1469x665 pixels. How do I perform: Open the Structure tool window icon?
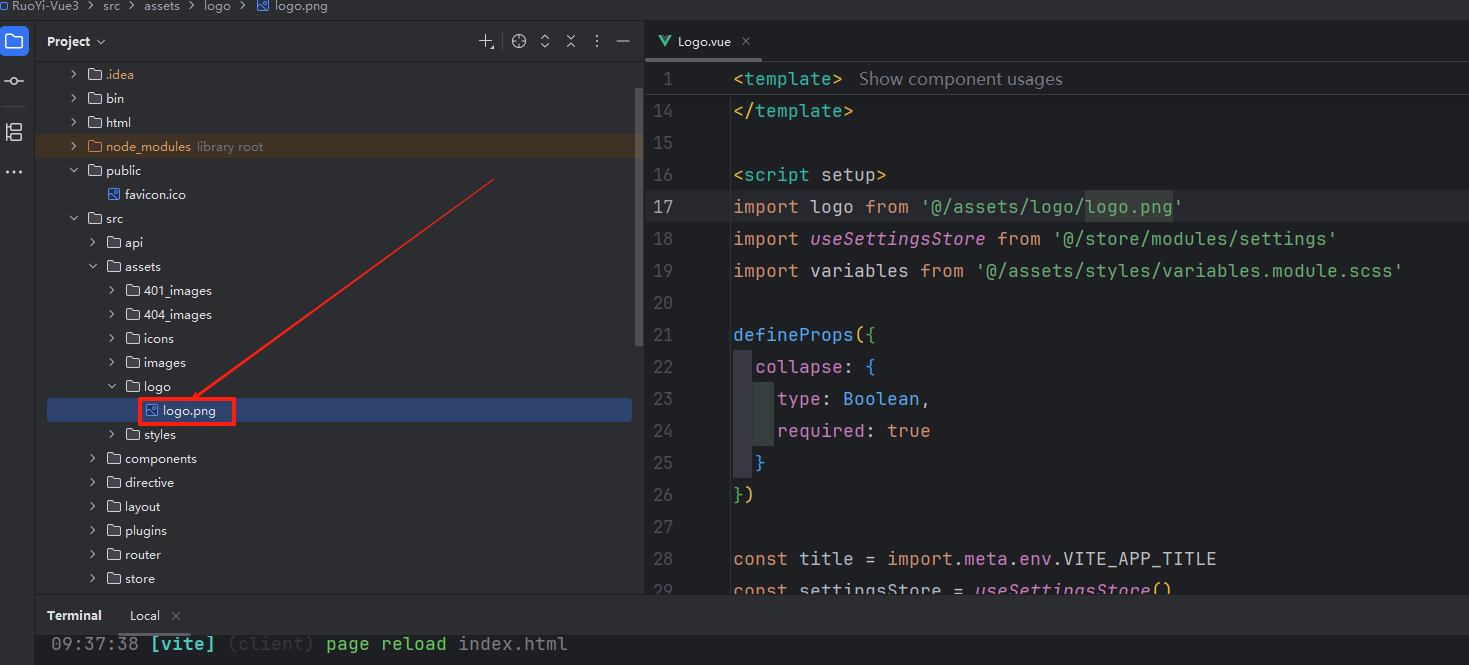14,132
